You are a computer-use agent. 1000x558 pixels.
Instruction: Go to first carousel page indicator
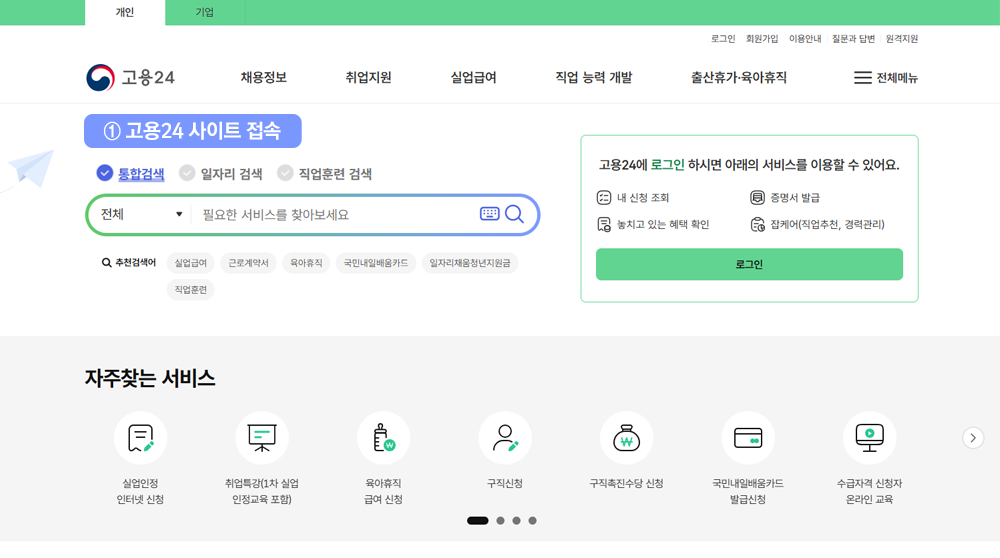click(x=478, y=520)
